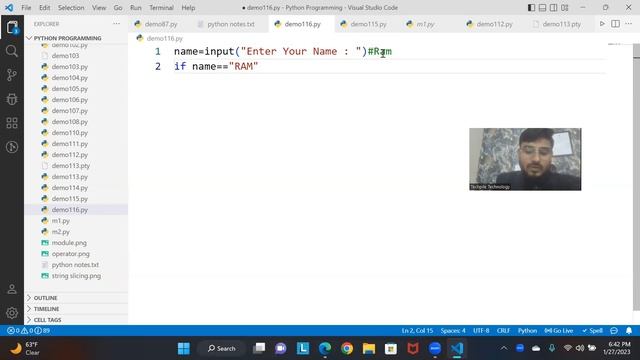This screenshot has width=640, height=360.
Task: Change language mode Python
Action: click(x=527, y=331)
